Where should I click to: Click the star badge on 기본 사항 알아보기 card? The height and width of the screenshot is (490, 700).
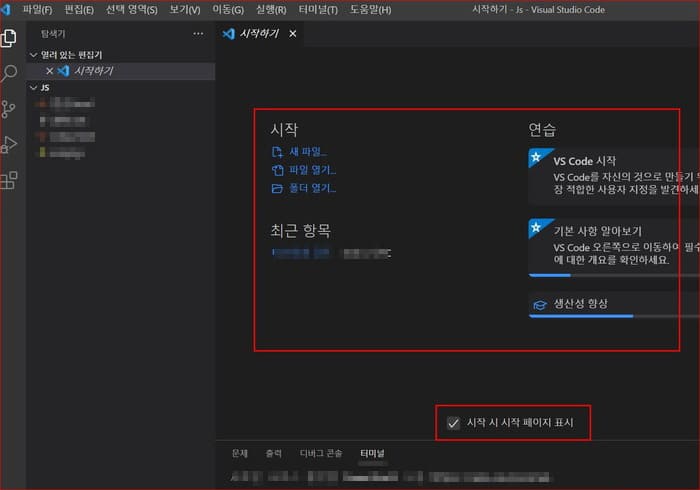pyautogui.click(x=536, y=228)
